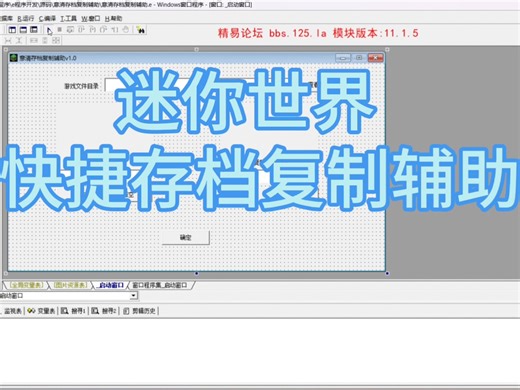This screenshot has height=390, width=520.
Task: Minimize the designed form window
Action: tap(343, 58)
